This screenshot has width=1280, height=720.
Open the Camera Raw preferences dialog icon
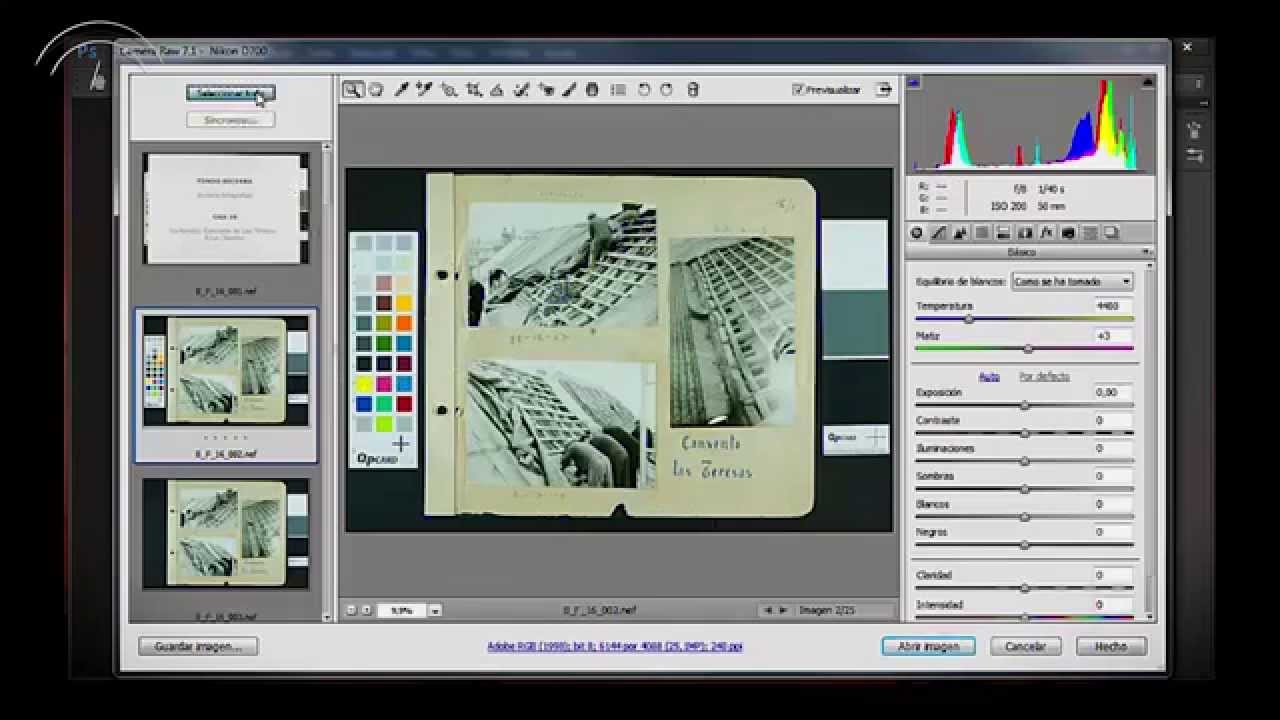coord(618,90)
